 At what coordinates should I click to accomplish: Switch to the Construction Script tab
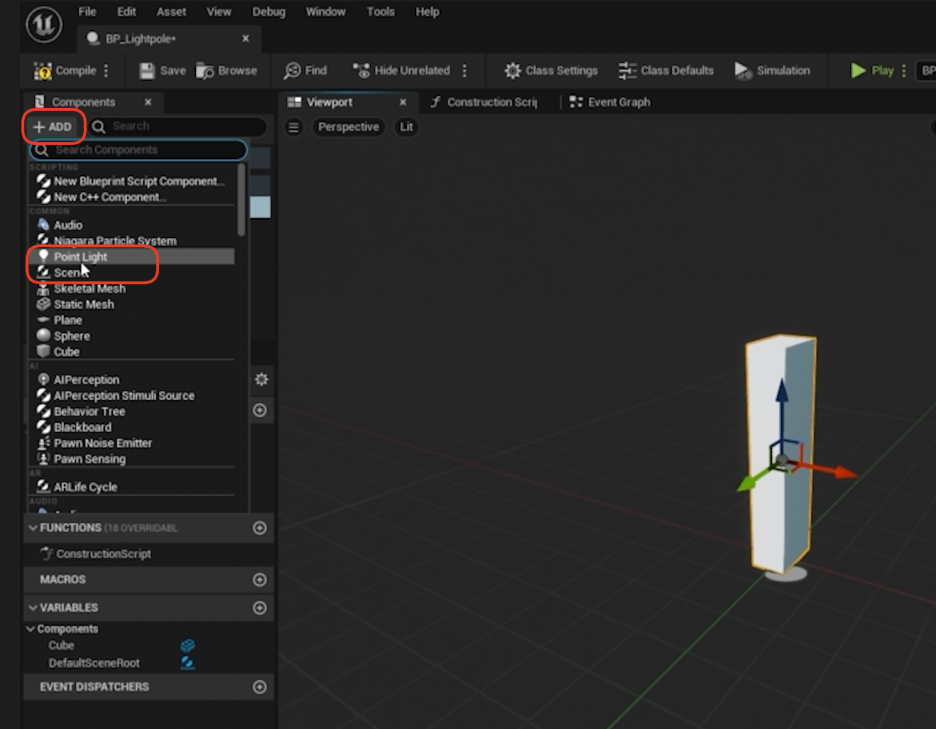[485, 102]
